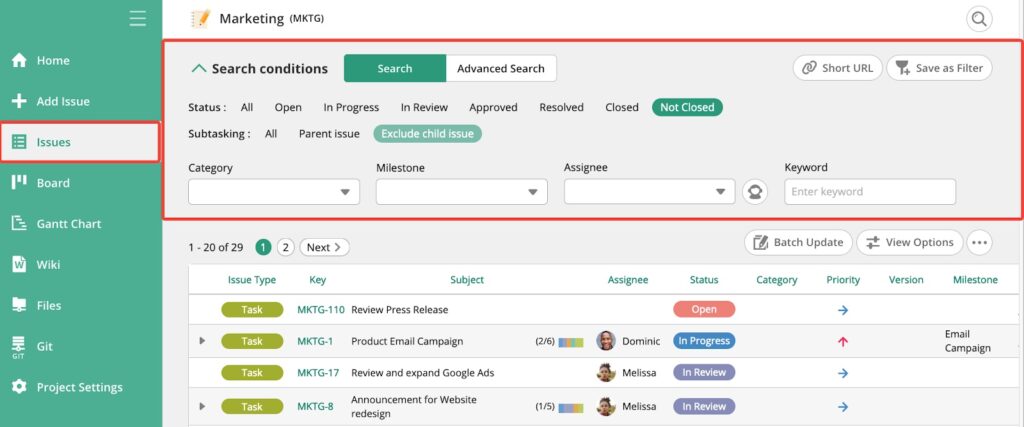Collapse the Search conditions panel
This screenshot has height=427, width=1024.
pos(199,69)
